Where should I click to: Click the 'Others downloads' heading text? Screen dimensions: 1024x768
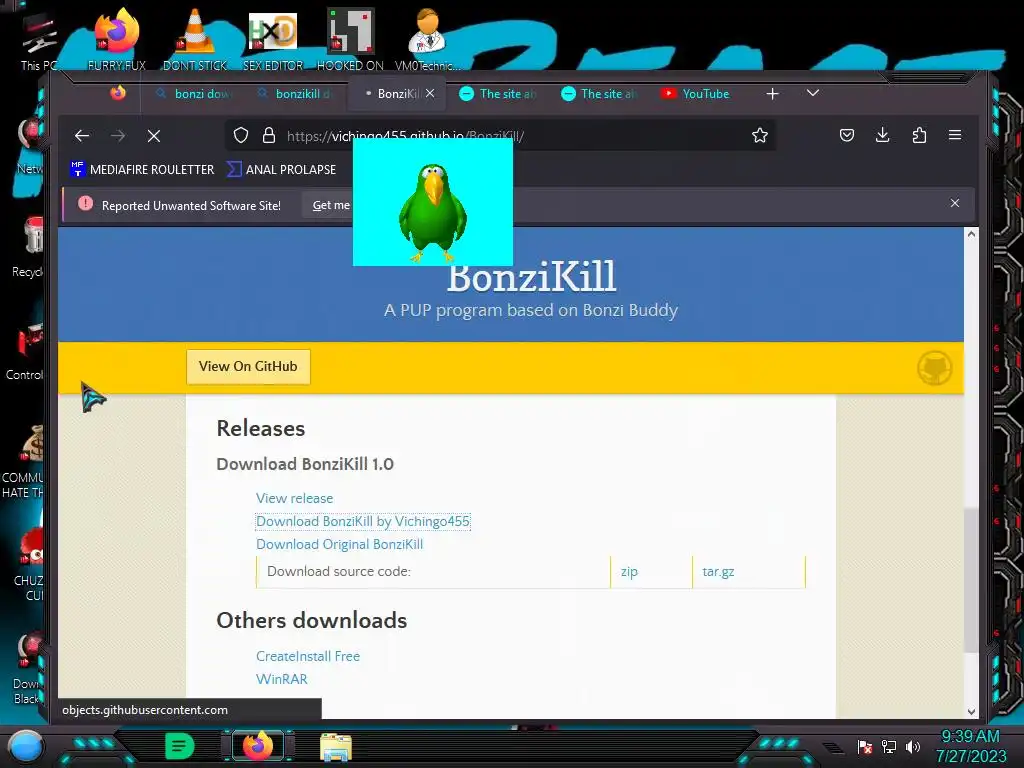coord(312,620)
